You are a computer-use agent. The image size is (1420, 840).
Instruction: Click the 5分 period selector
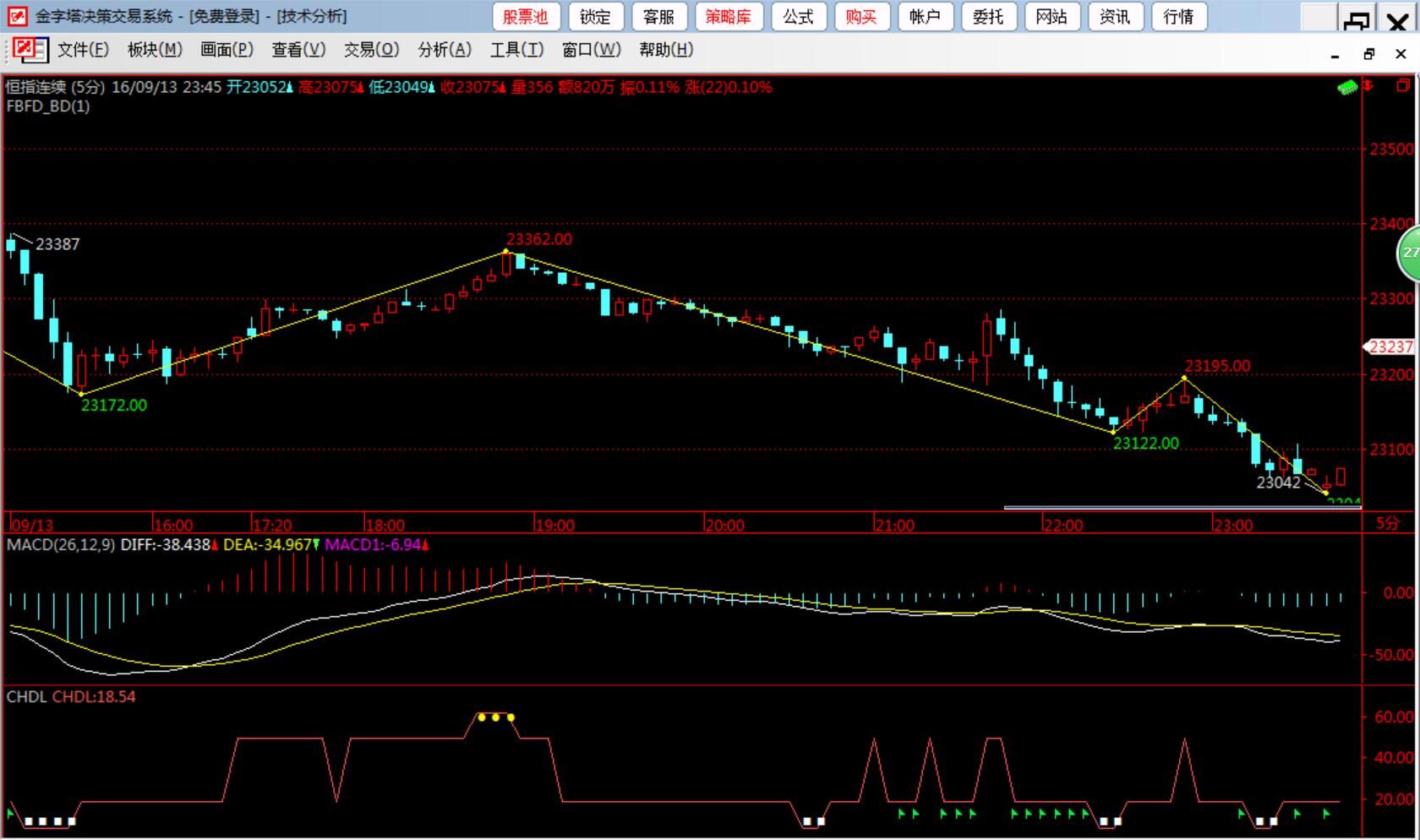point(1387,523)
